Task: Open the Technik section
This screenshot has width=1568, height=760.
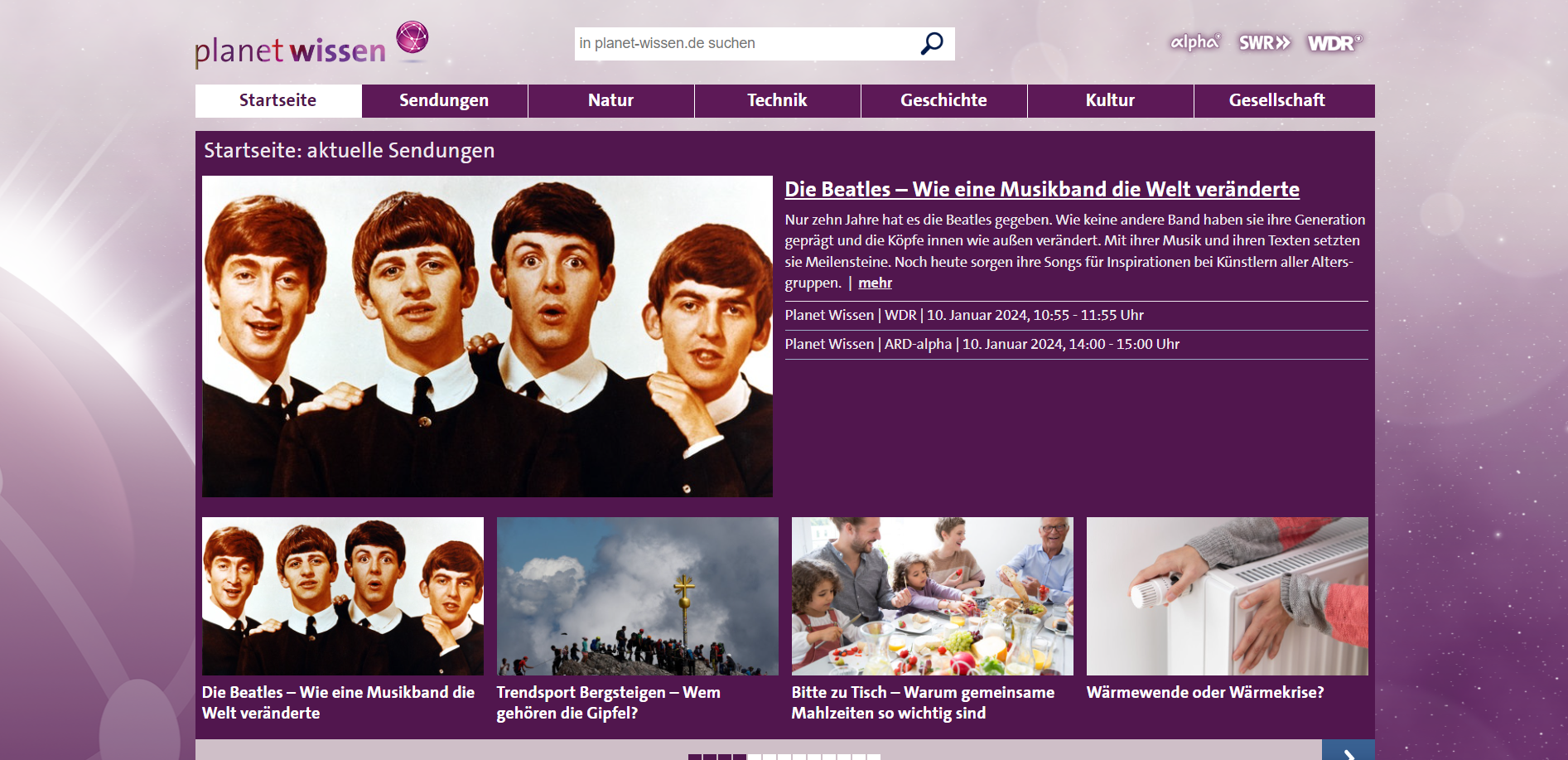Action: click(778, 100)
